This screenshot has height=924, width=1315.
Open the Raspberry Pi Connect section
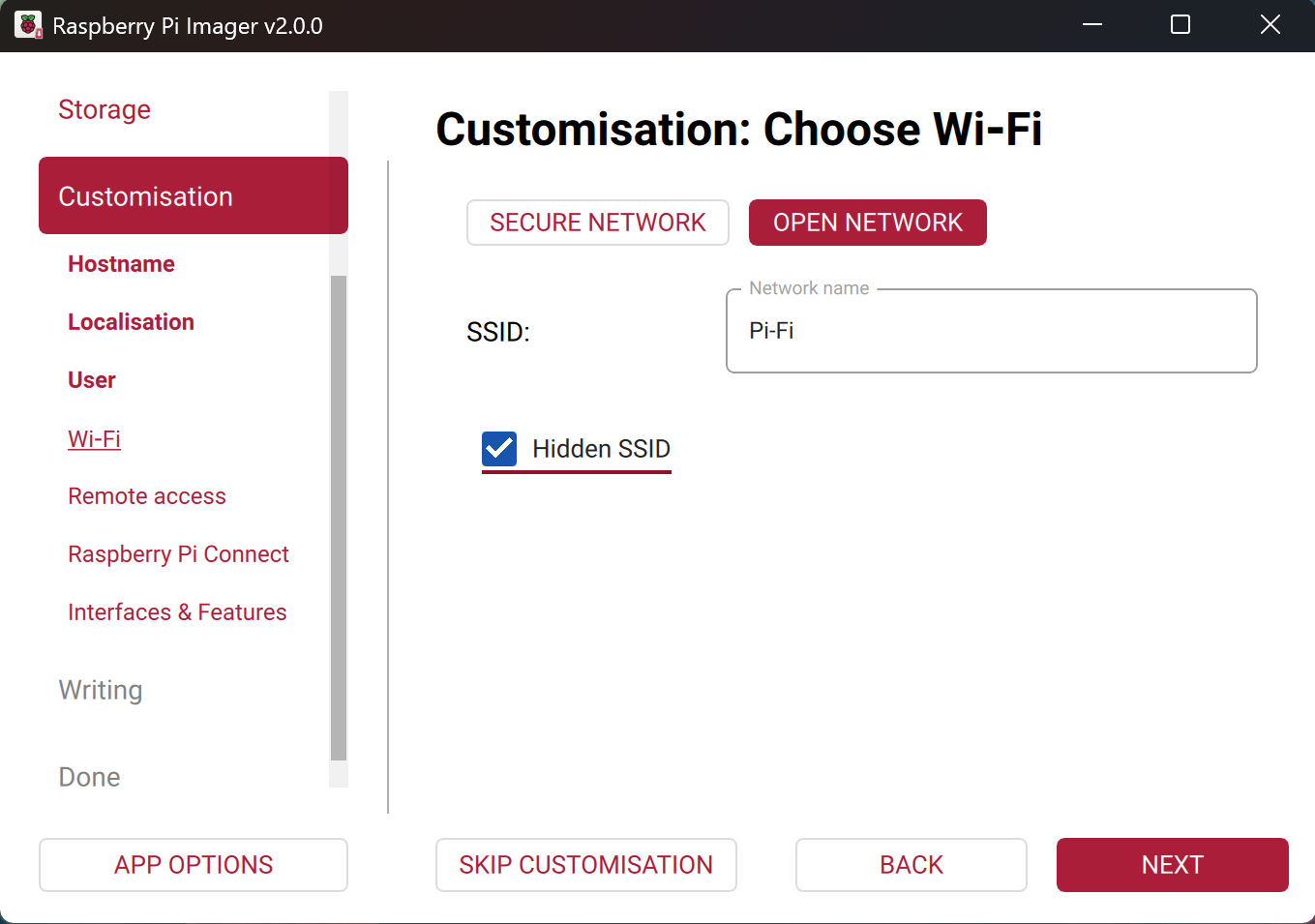pos(178,554)
